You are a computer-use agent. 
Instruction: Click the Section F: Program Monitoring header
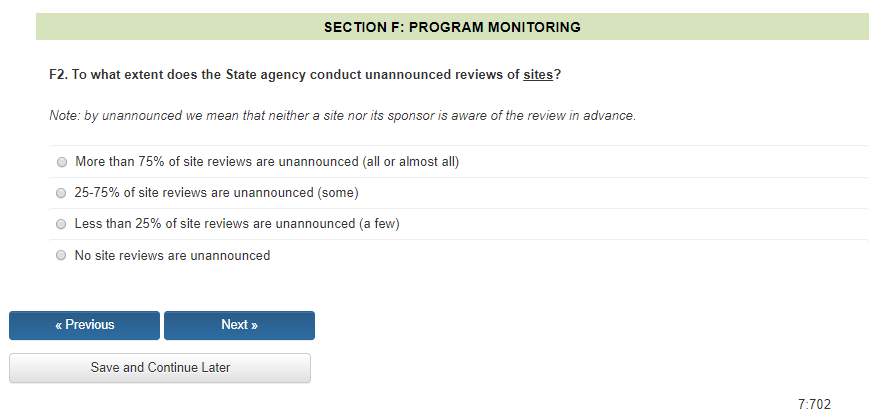[x=452, y=27]
